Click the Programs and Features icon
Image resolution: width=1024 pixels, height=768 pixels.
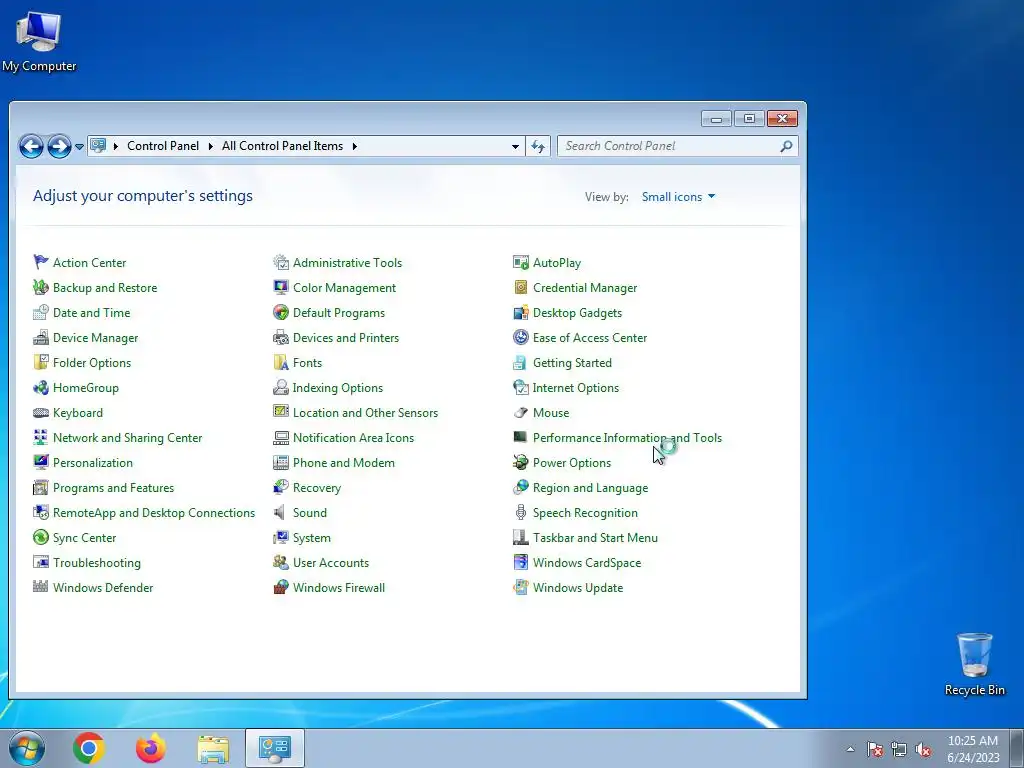40,488
